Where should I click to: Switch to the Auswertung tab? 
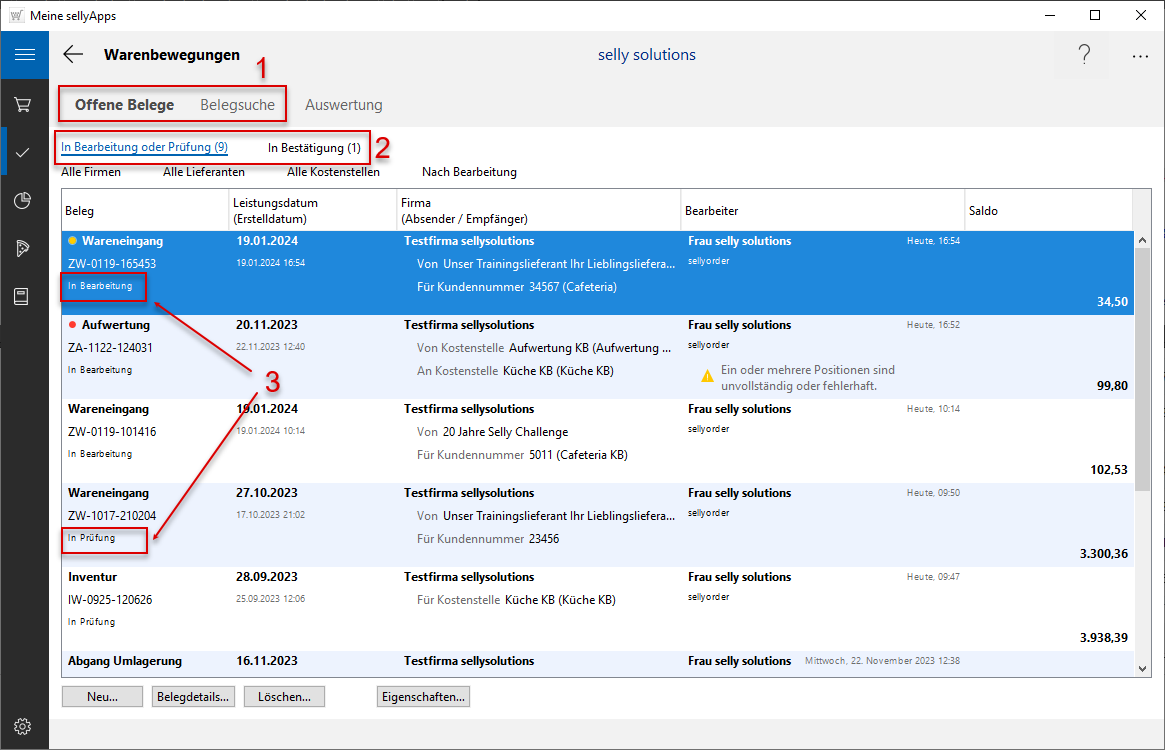point(343,105)
